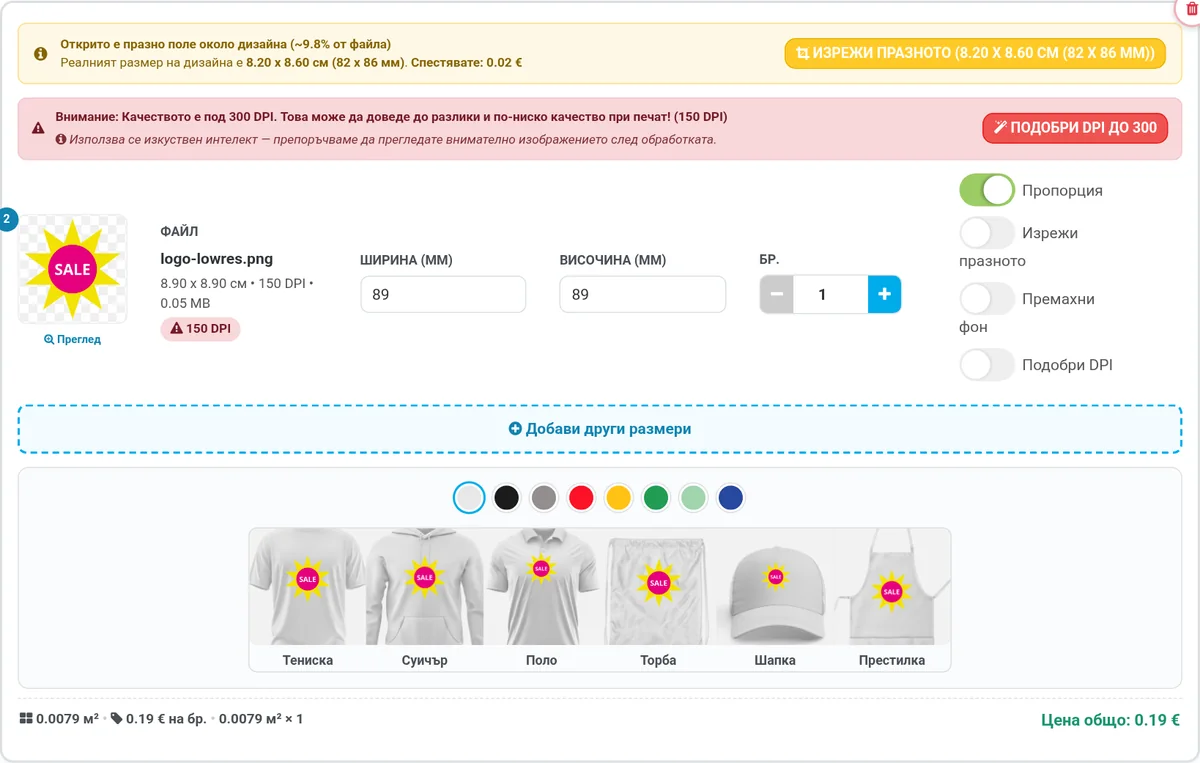Enable the Изрежи празното toggle
Screen dimensions: 1200x763
click(987, 233)
